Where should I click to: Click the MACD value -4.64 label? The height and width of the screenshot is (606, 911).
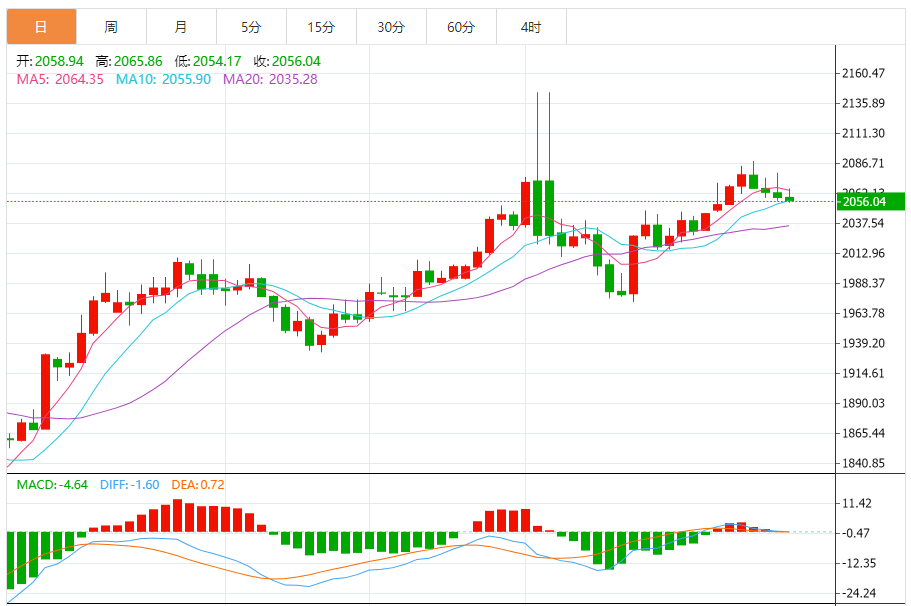(x=52, y=485)
